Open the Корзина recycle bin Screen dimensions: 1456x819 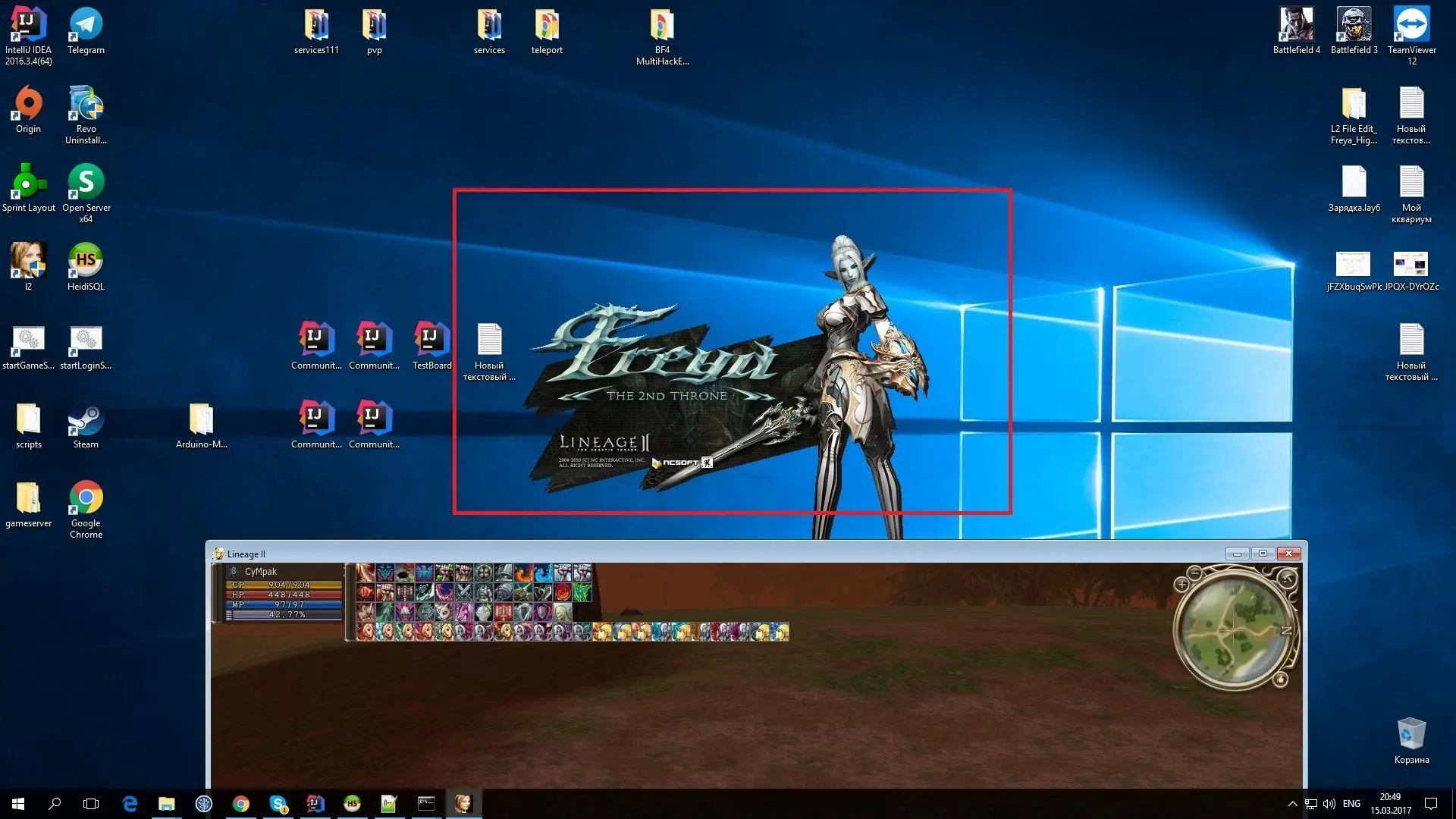1411,740
